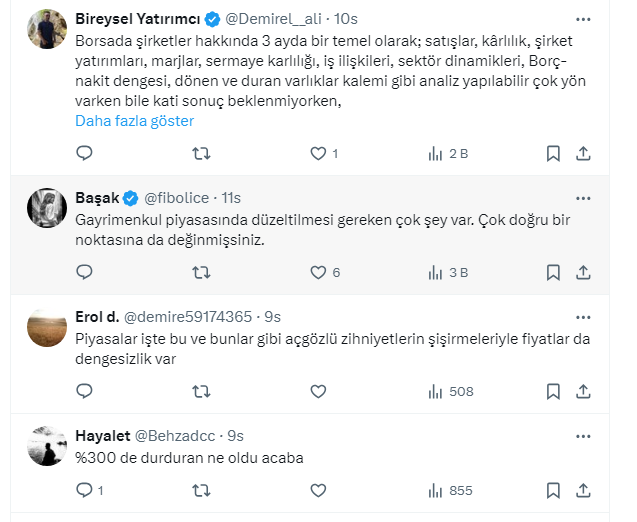Share Bireysel Yatırımcı's tweet
637x522 pixels.
point(585,153)
